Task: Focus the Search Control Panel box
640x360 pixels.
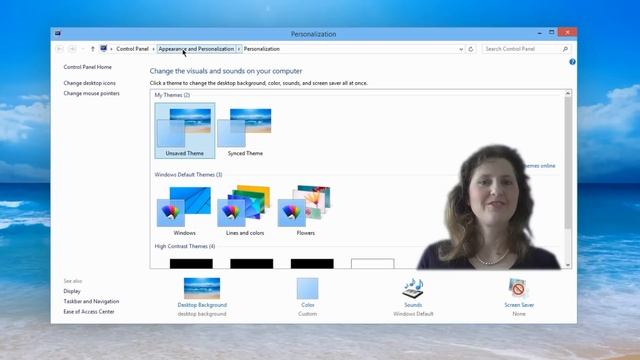Action: click(x=526, y=49)
